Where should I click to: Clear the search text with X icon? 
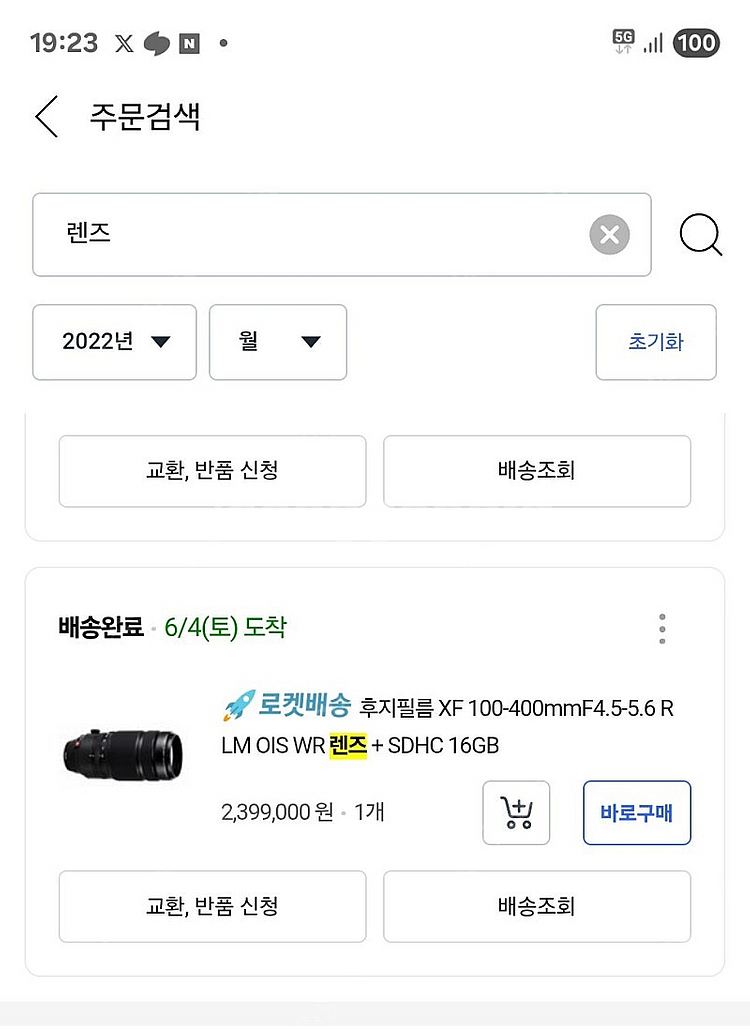(609, 235)
